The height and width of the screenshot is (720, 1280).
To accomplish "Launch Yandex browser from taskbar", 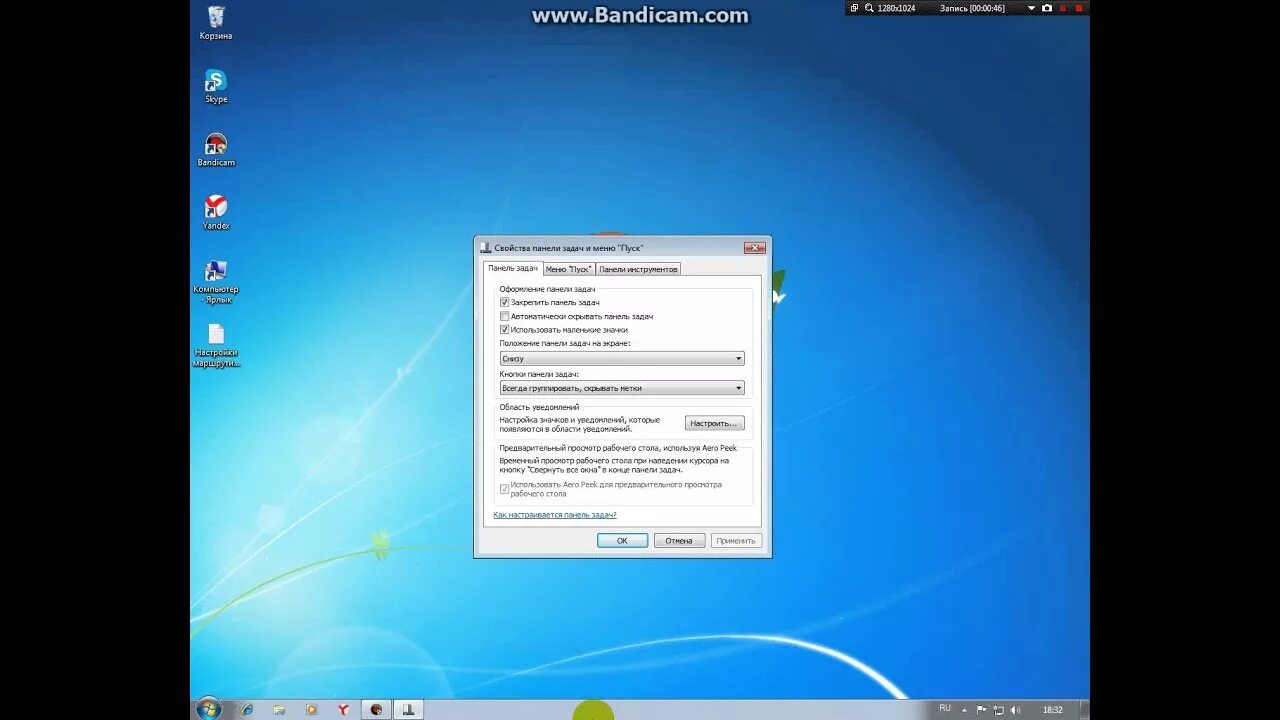I will [x=343, y=709].
